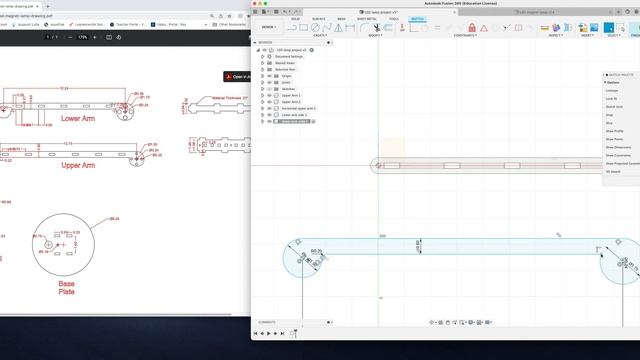The height and width of the screenshot is (360, 640).
Task: Click zoom out in the PDF viewer toolbar
Action: coord(70,37)
